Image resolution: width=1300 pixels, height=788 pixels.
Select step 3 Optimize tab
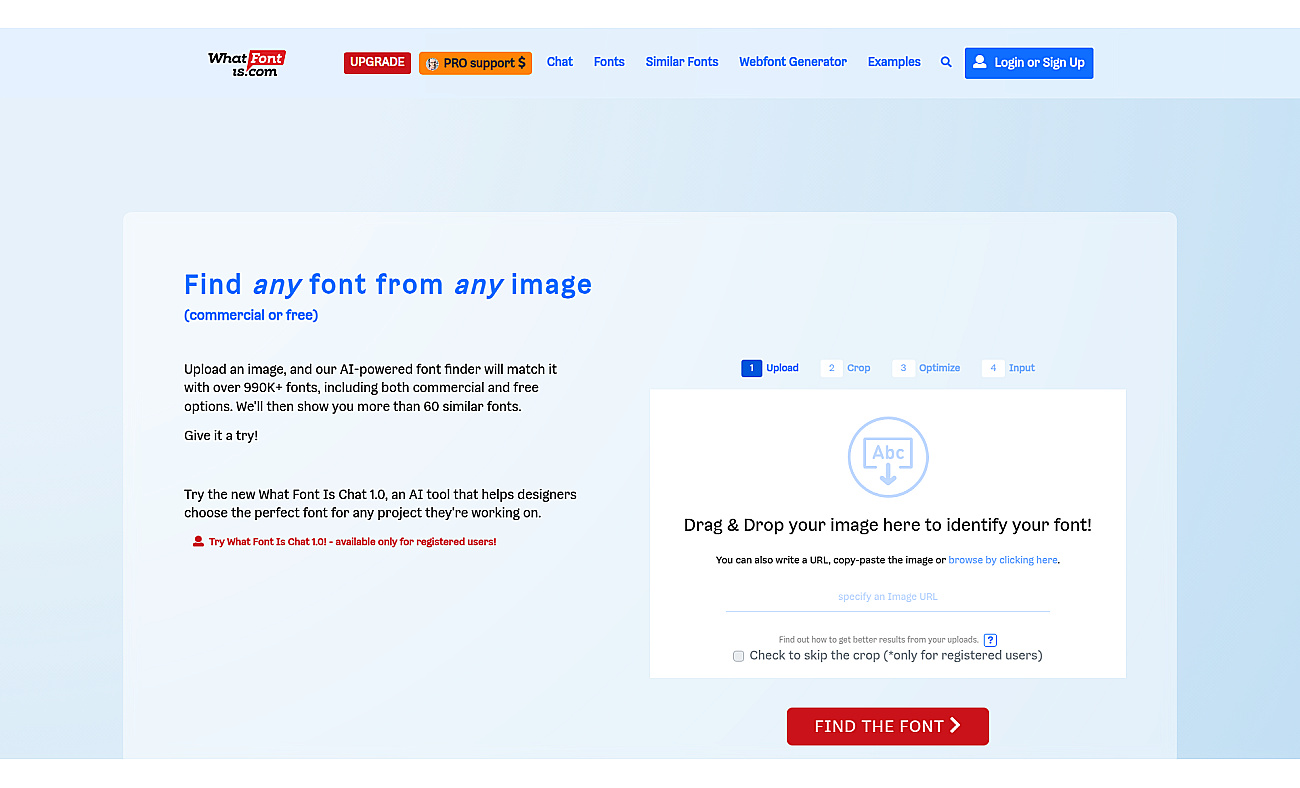click(927, 368)
